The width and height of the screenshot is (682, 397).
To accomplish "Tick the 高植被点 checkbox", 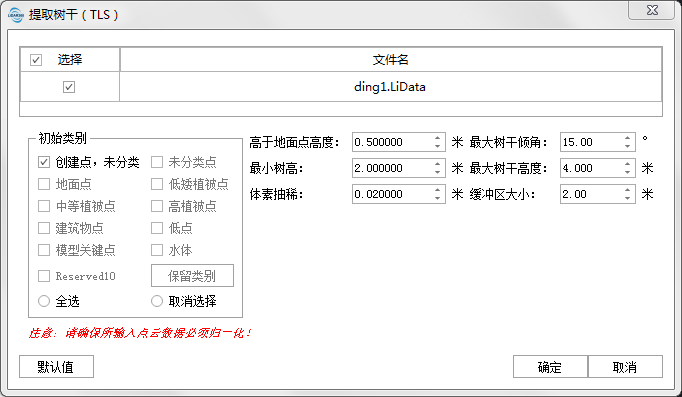I will pyautogui.click(x=157, y=206).
